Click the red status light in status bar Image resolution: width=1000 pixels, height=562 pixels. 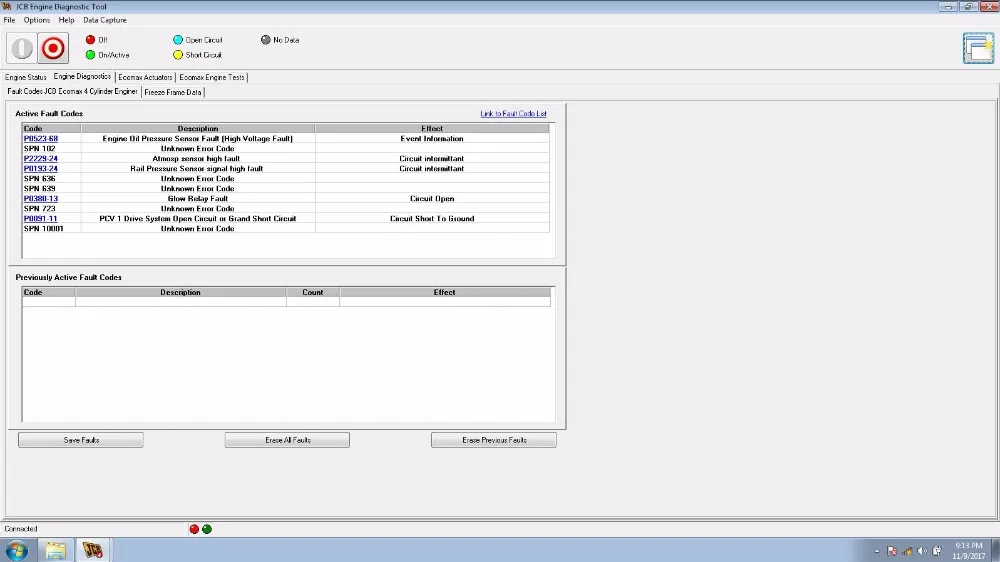194,529
